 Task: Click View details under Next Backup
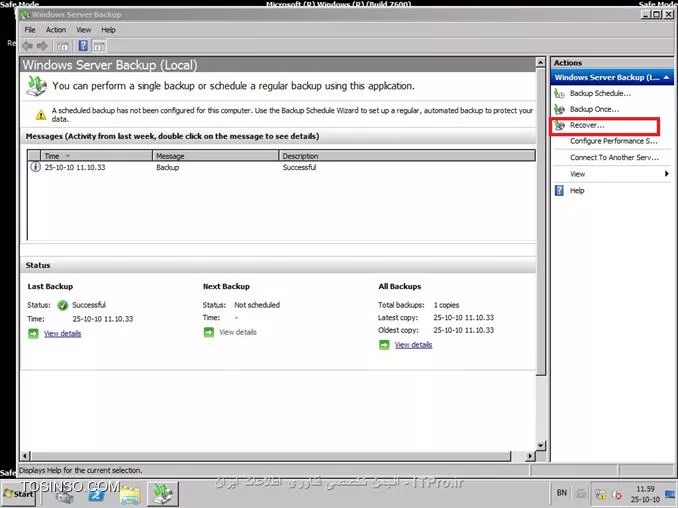pyautogui.click(x=237, y=332)
